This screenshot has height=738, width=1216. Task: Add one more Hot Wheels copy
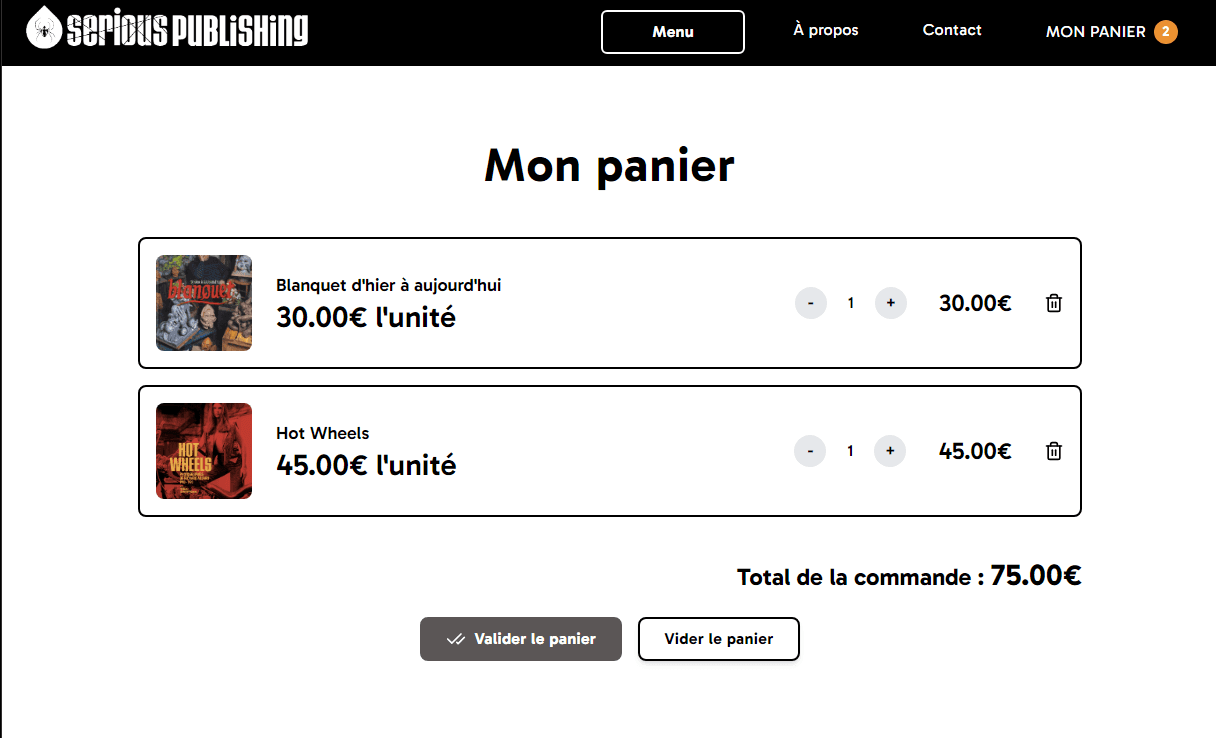pos(890,451)
